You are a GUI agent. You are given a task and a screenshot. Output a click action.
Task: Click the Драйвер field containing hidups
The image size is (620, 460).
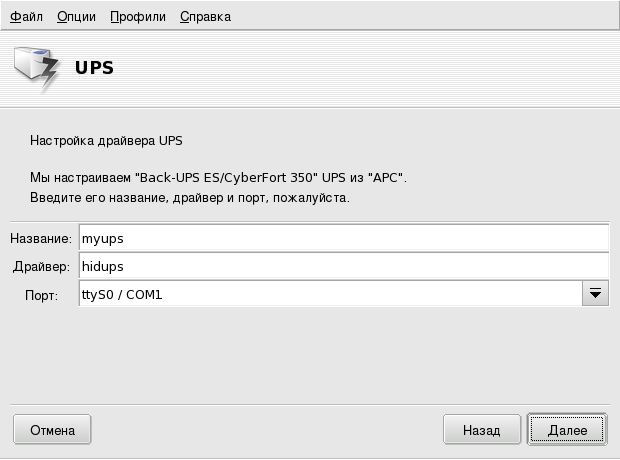342,266
